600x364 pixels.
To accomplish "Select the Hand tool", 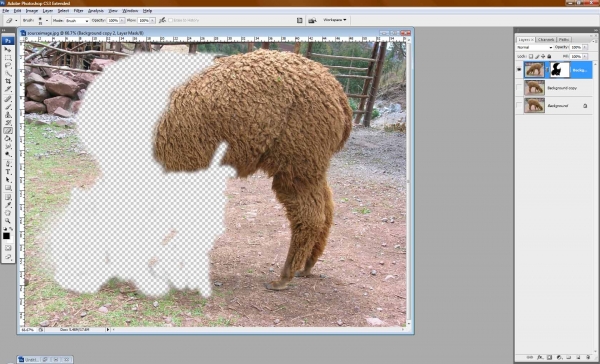I will click(8, 213).
